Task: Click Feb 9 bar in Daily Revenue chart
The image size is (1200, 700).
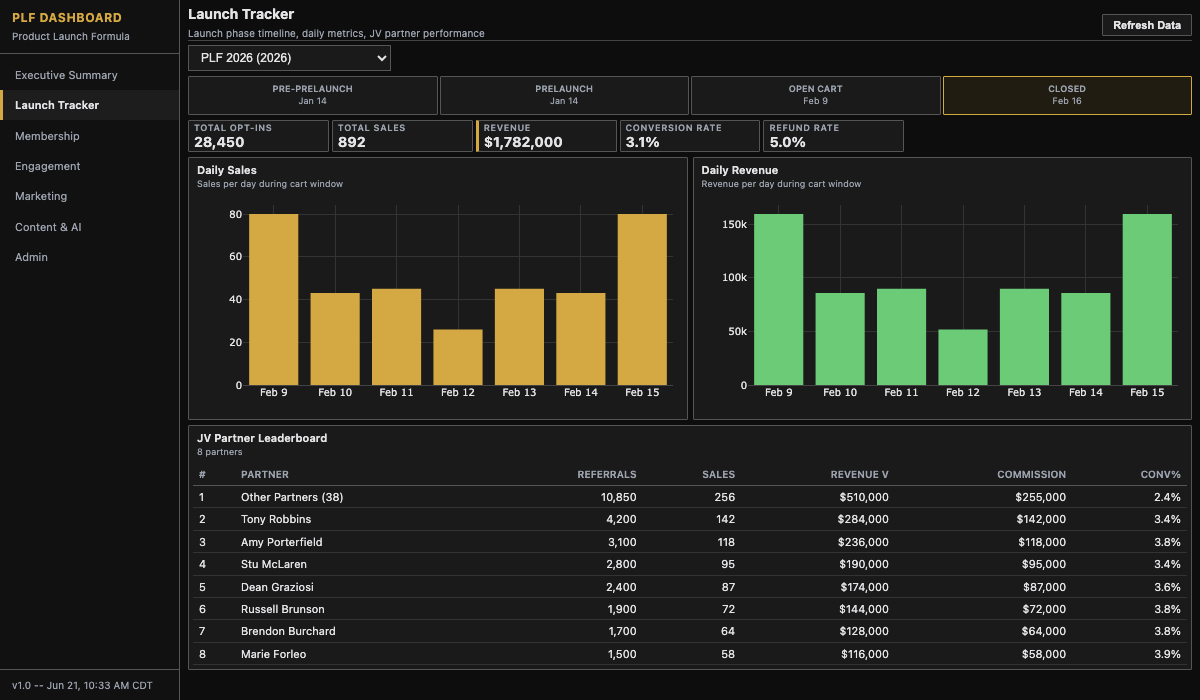Action: (778, 299)
